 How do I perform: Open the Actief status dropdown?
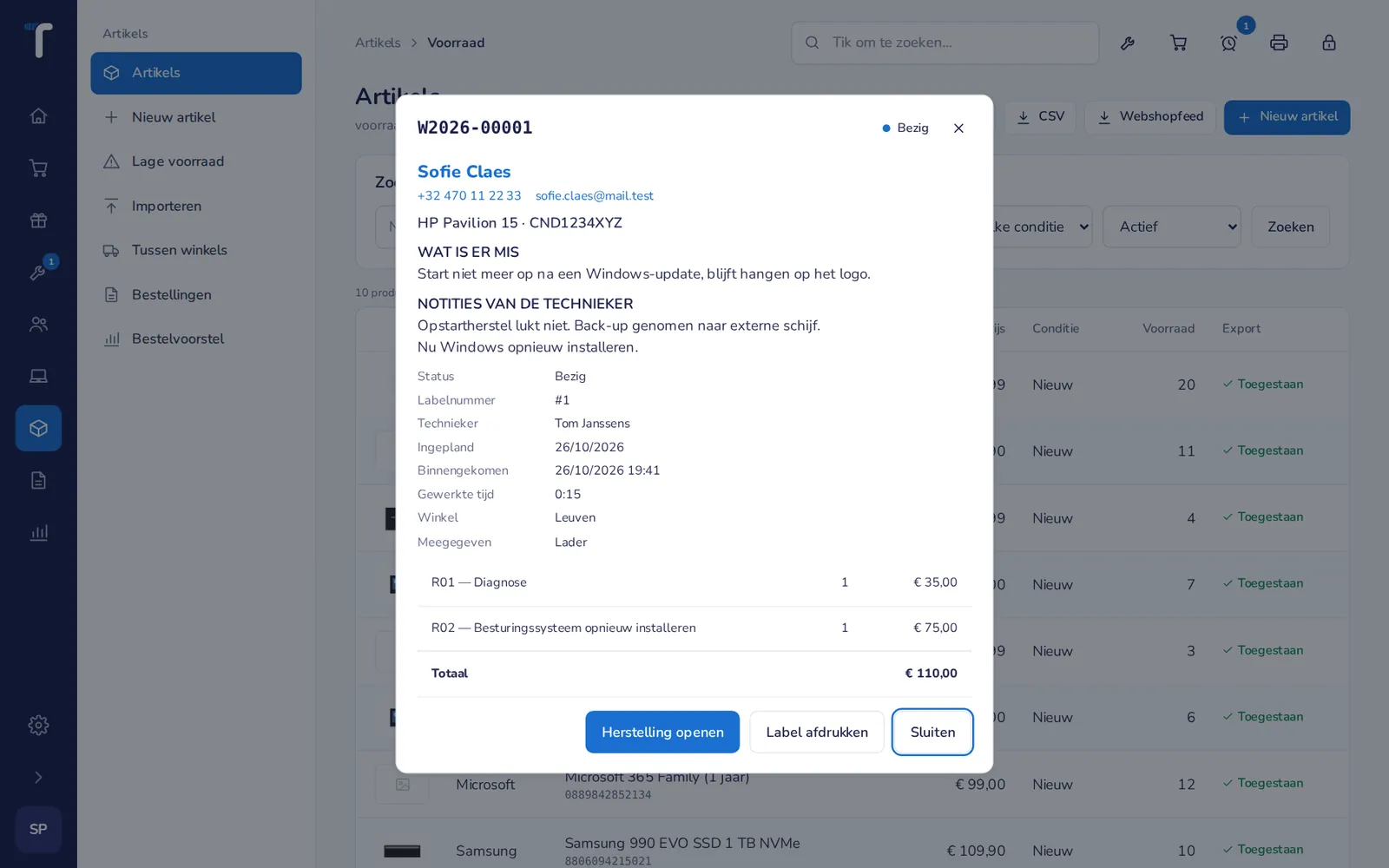tap(1171, 227)
